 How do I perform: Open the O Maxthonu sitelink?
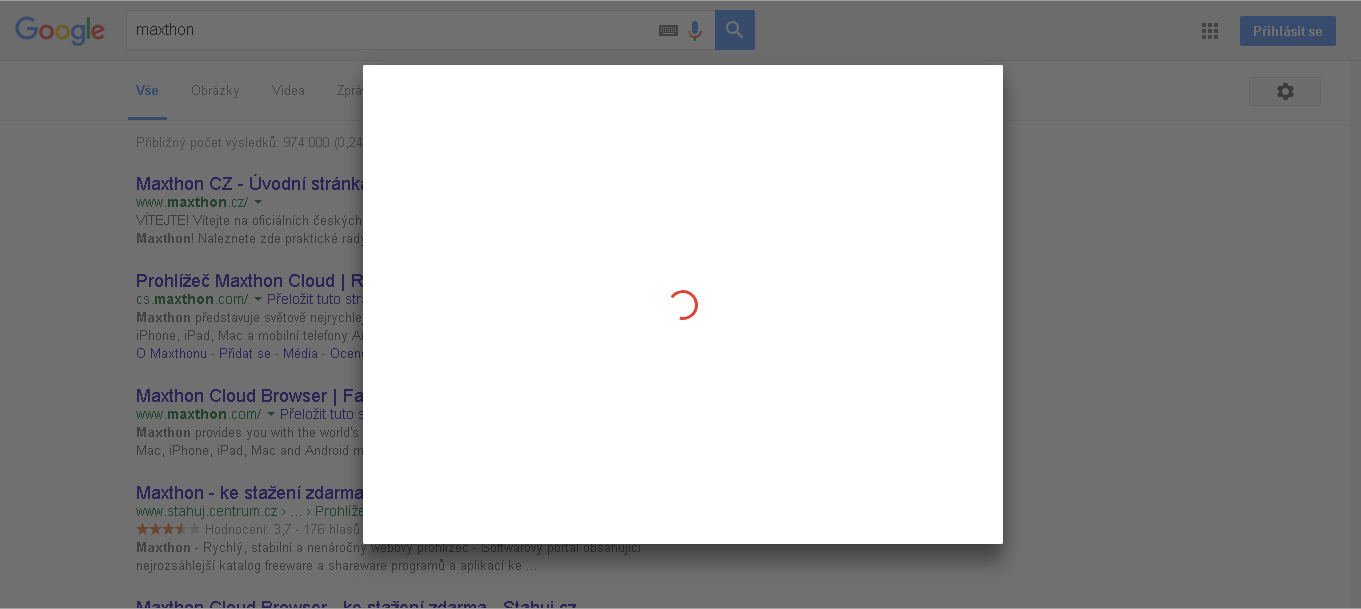point(170,353)
